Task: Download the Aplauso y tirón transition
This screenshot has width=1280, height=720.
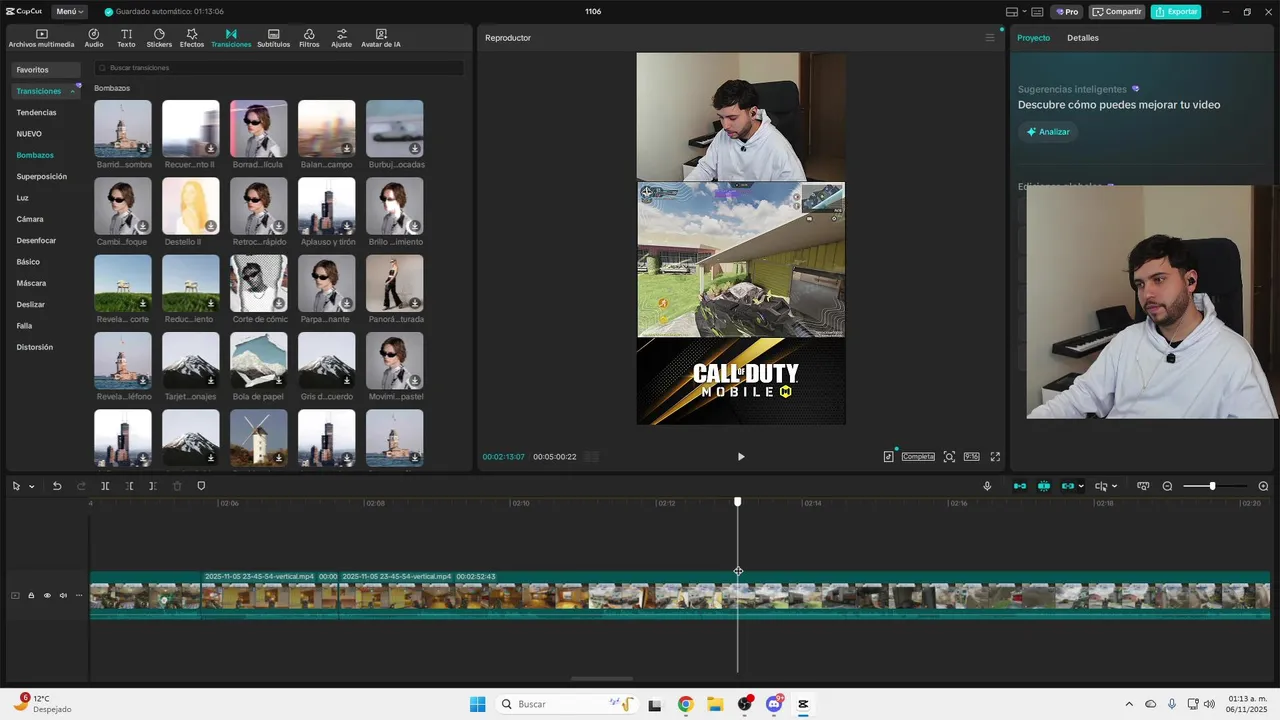Action: tap(347, 227)
